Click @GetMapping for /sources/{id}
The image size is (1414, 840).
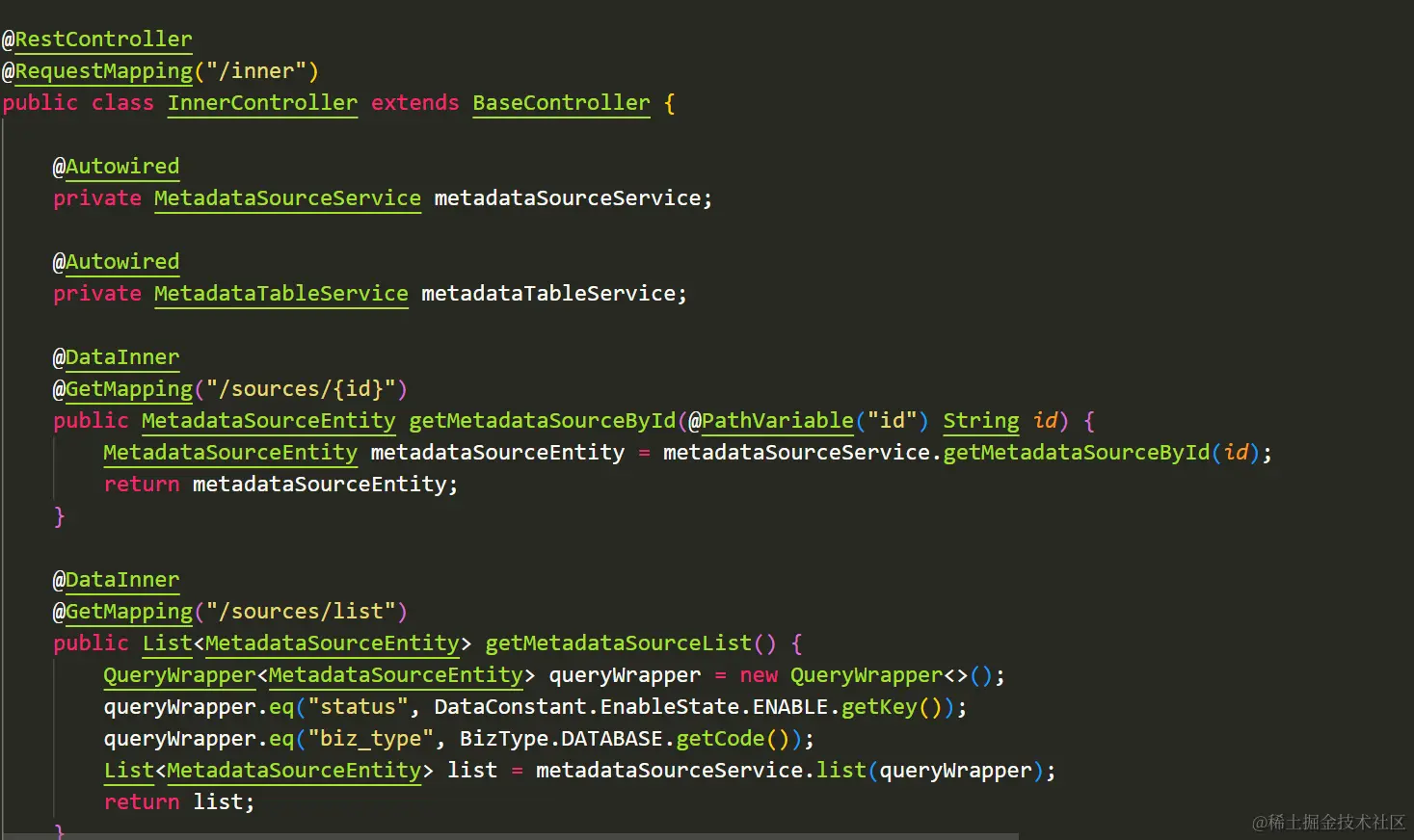tap(122, 389)
